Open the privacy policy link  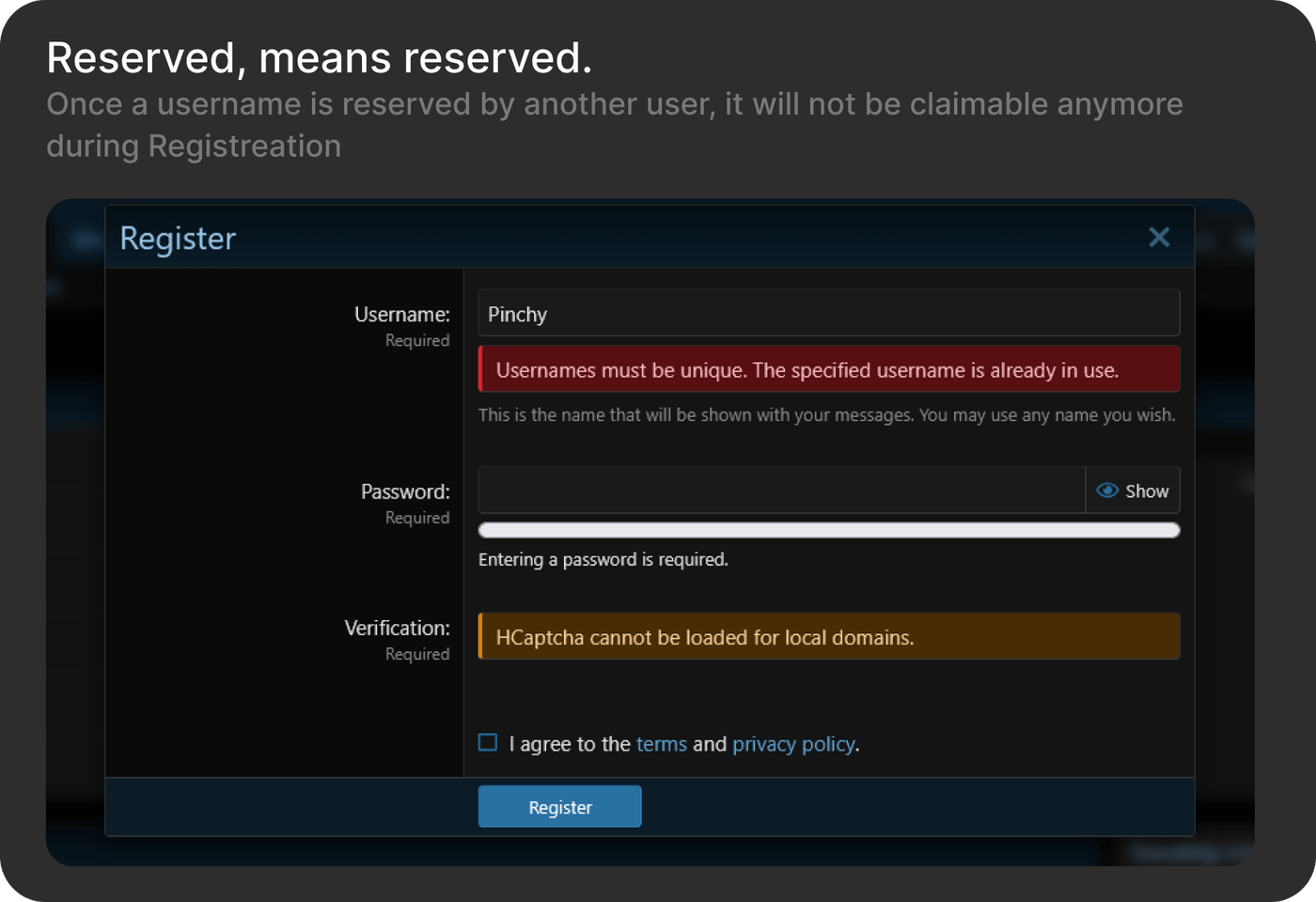(x=793, y=744)
